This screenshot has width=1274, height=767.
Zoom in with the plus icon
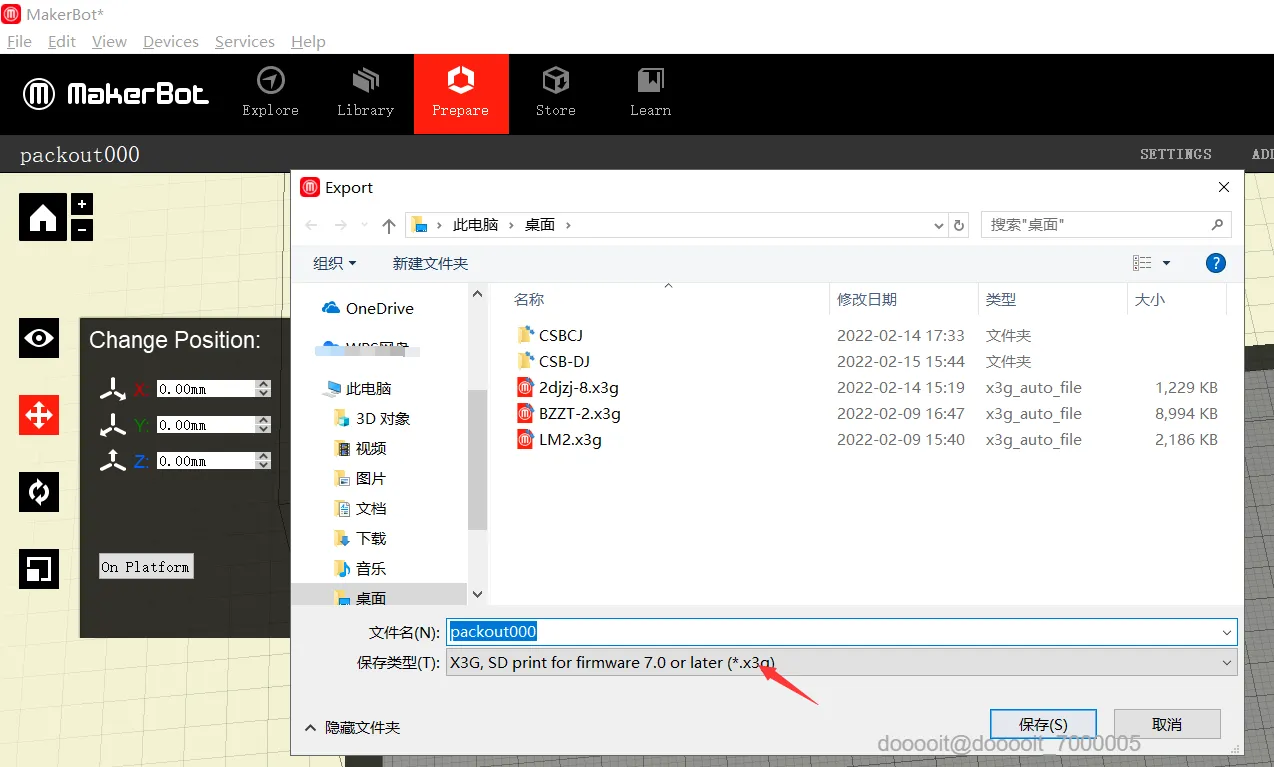coord(82,204)
